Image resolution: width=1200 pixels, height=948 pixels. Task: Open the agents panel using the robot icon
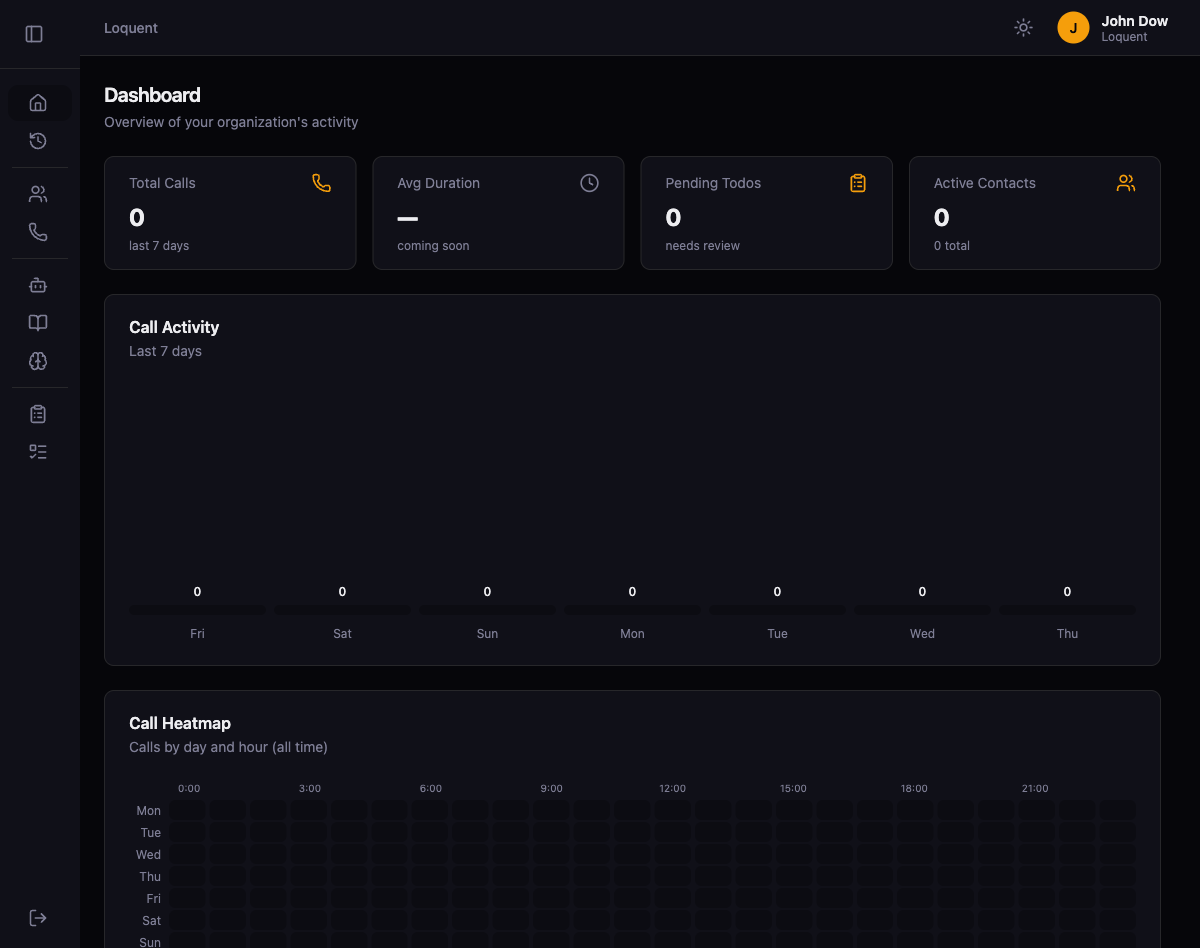click(38, 285)
